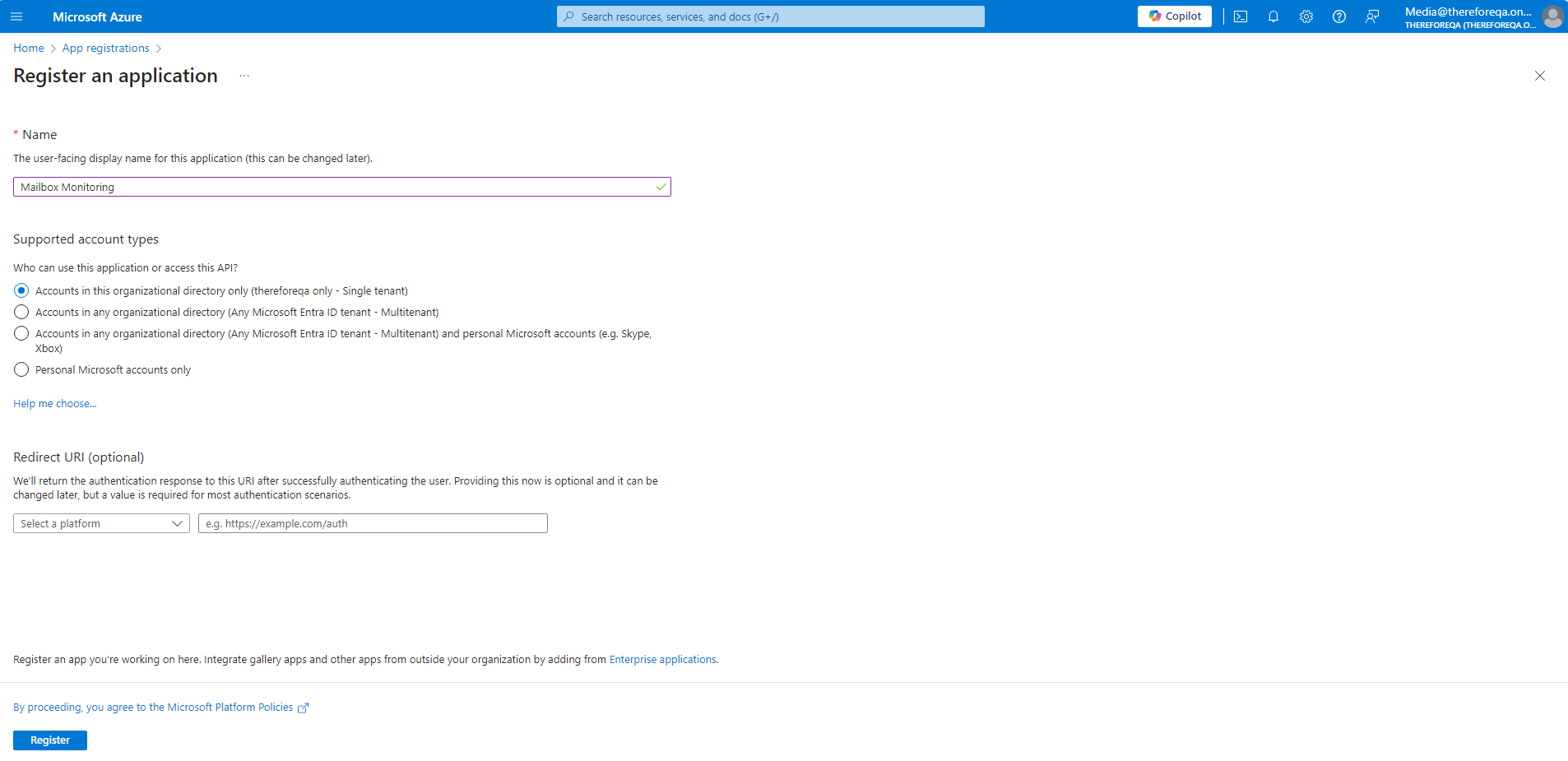Screen dimensions: 1568x761
Task: Launch the Cloud Shell terminal
Action: 1241,16
